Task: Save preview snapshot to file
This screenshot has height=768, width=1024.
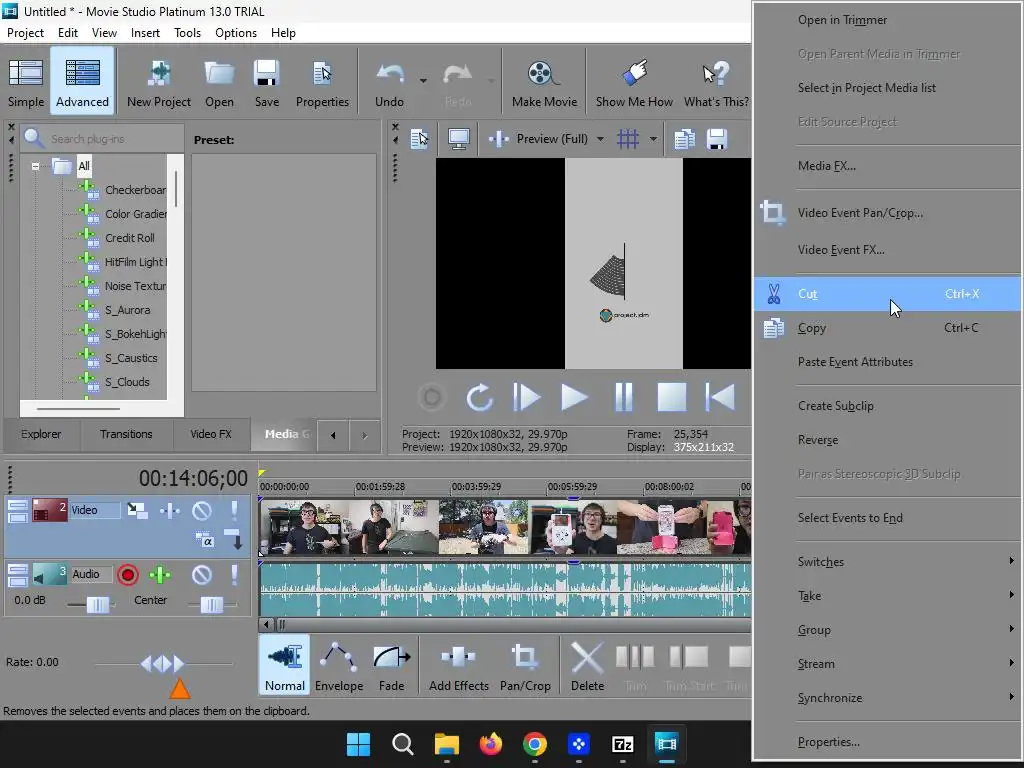Action: coord(717,138)
